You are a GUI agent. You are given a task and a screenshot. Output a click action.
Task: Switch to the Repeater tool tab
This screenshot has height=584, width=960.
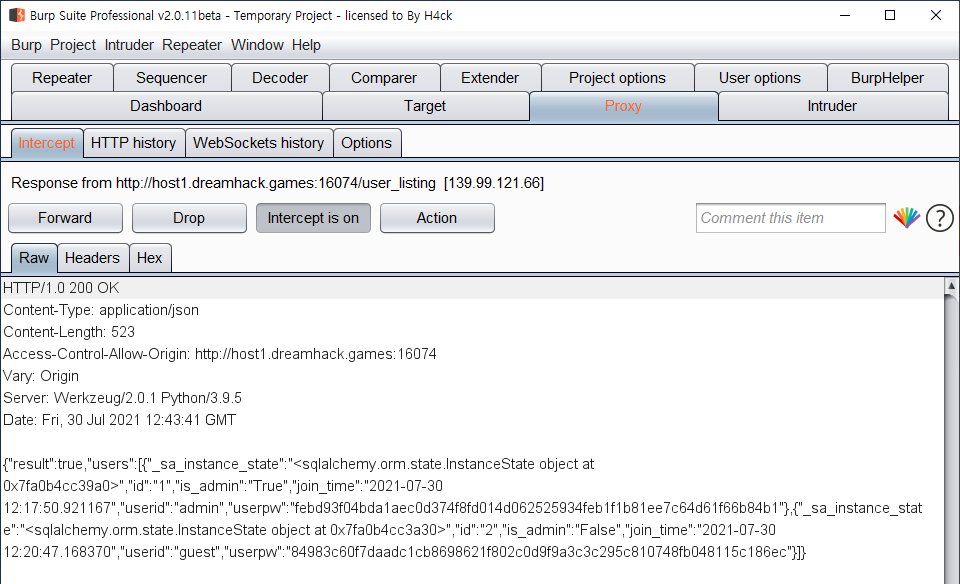pyautogui.click(x=62, y=78)
